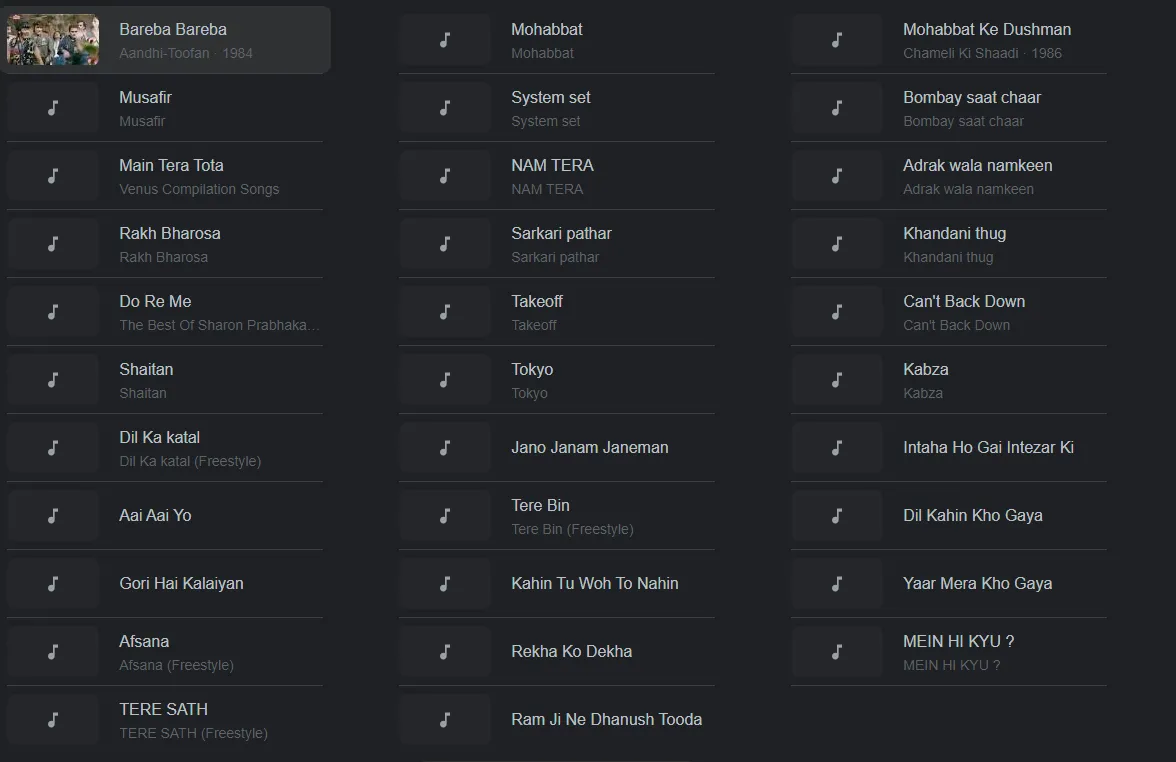Image resolution: width=1176 pixels, height=762 pixels.
Task: Select the song Jano Janam Janeman
Action: pyautogui.click(x=590, y=448)
